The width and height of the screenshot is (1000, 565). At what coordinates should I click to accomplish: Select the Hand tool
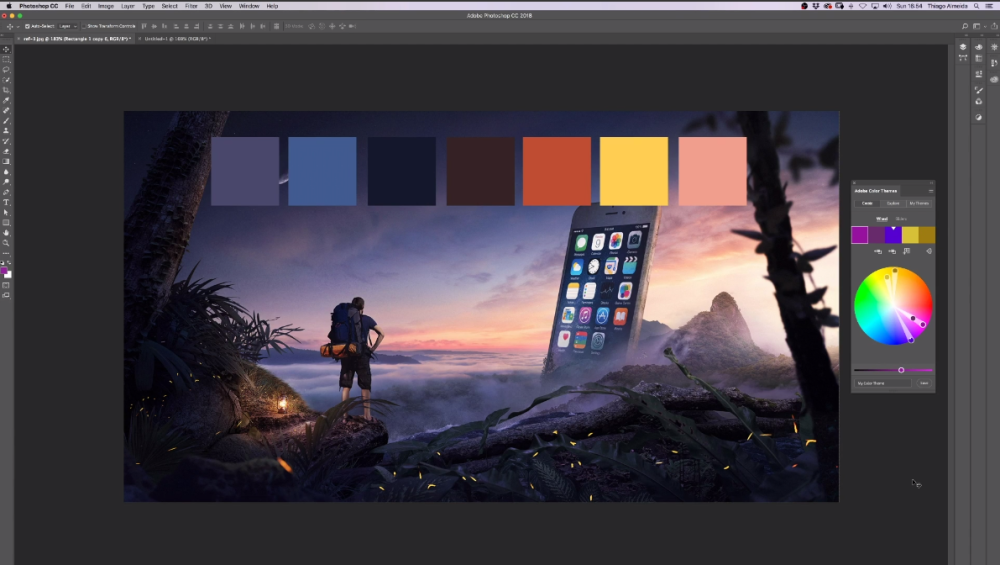pyautogui.click(x=6, y=233)
